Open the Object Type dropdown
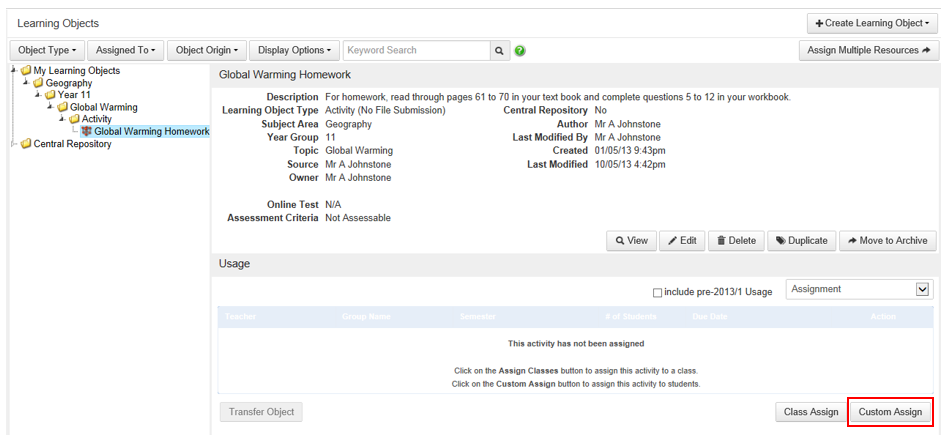This screenshot has width=951, height=444. [x=47, y=50]
